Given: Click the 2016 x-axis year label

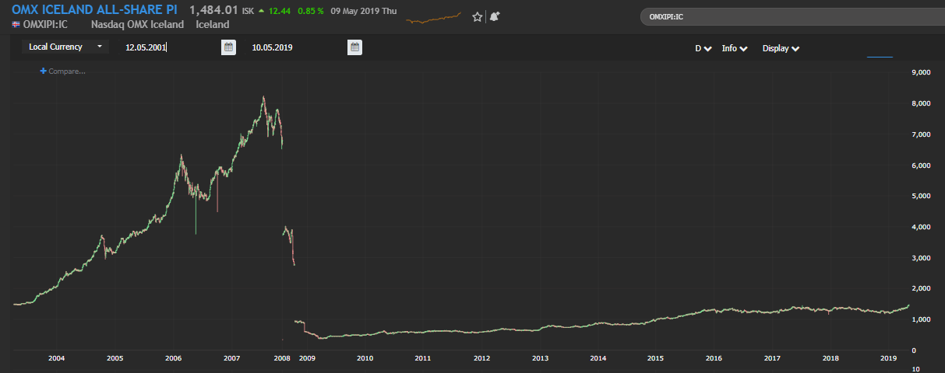Looking at the screenshot, I should pos(714,359).
